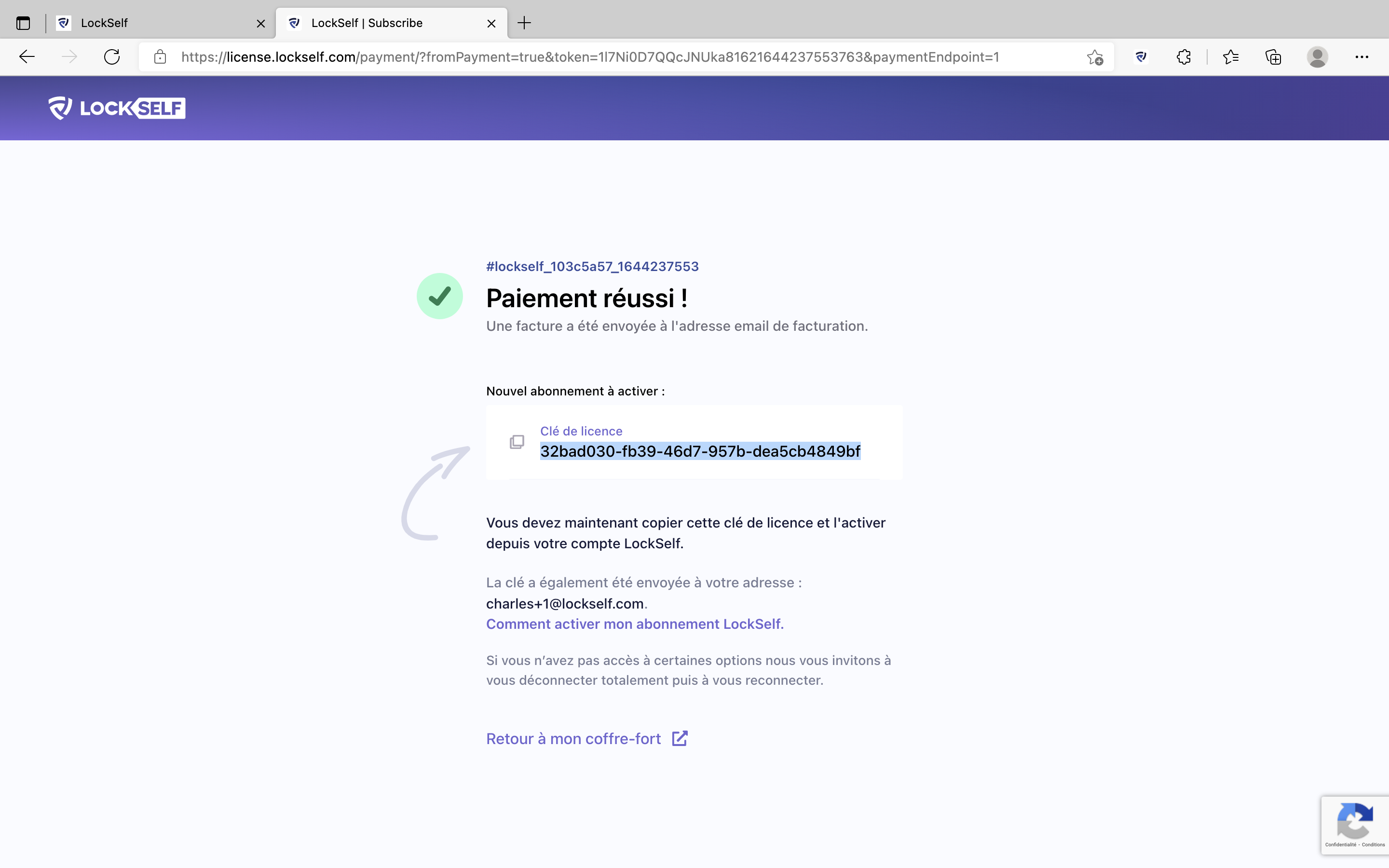Screen dimensions: 1389x868
Task: Open the tab actions menu icon
Action: (23, 23)
